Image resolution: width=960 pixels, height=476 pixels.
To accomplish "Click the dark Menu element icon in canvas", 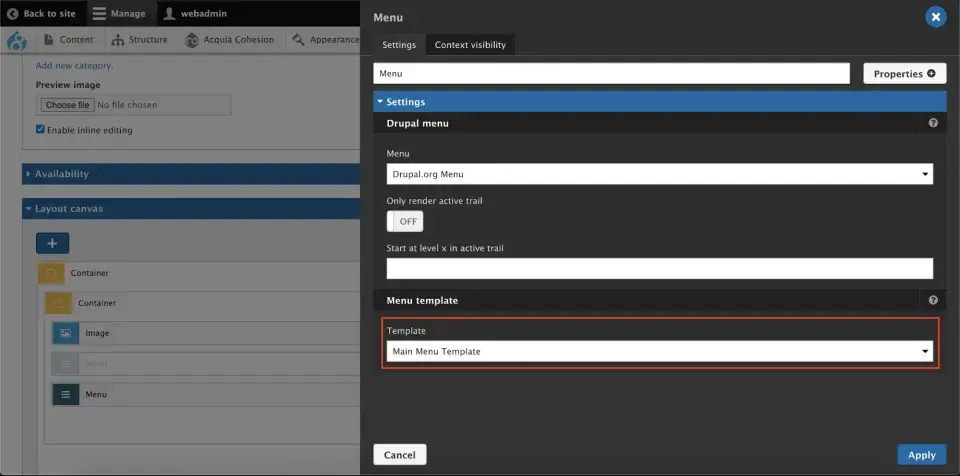I will pyautogui.click(x=66, y=395).
